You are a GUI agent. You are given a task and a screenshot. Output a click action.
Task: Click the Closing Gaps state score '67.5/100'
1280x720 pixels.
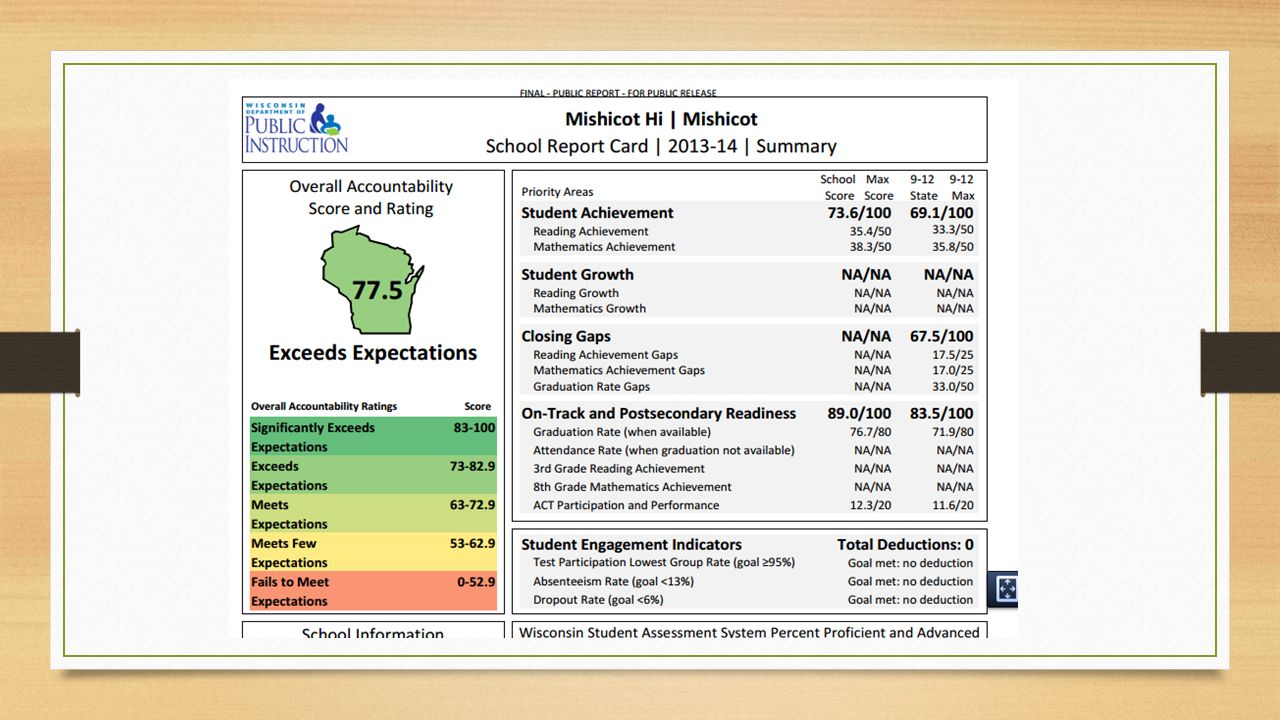[x=942, y=337]
